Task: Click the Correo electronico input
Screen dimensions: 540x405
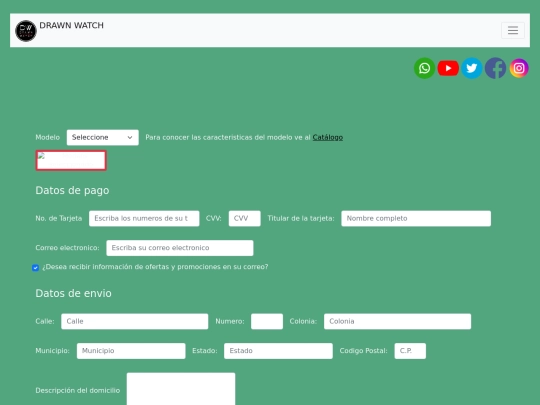Action: pos(180,248)
